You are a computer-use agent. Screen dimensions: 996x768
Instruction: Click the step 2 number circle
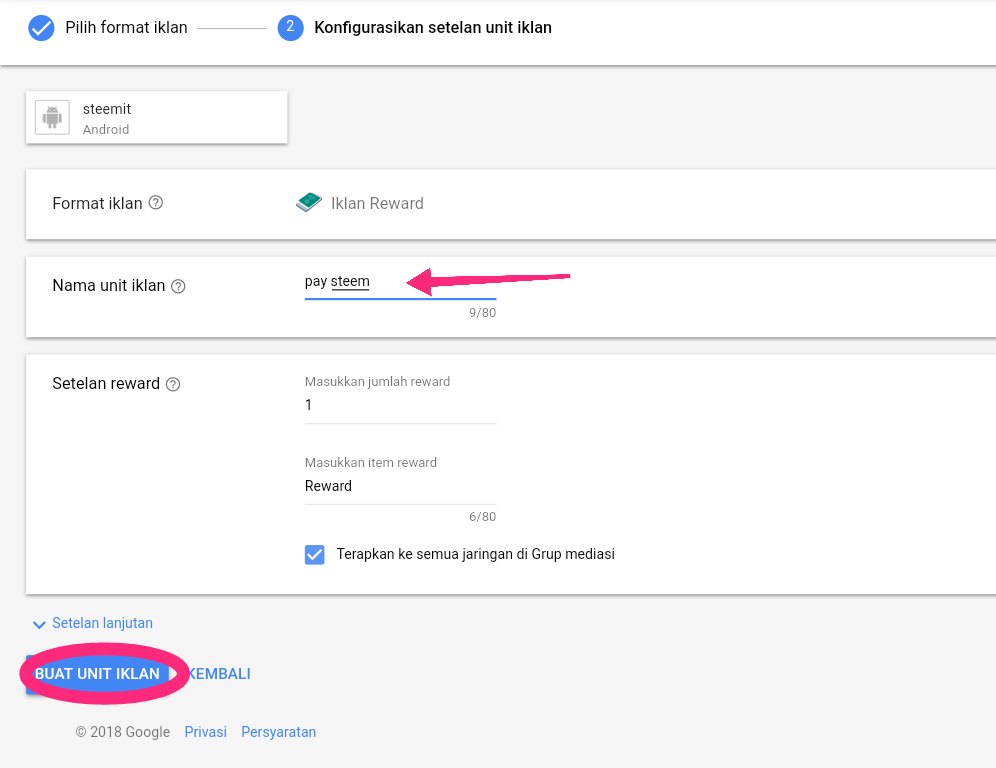click(x=290, y=28)
